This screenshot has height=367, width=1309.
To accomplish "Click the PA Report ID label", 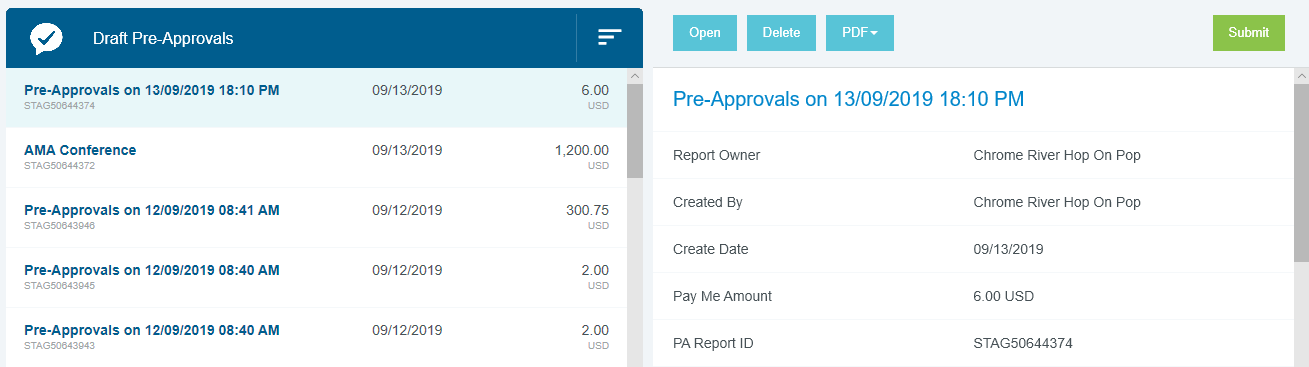I will 713,343.
